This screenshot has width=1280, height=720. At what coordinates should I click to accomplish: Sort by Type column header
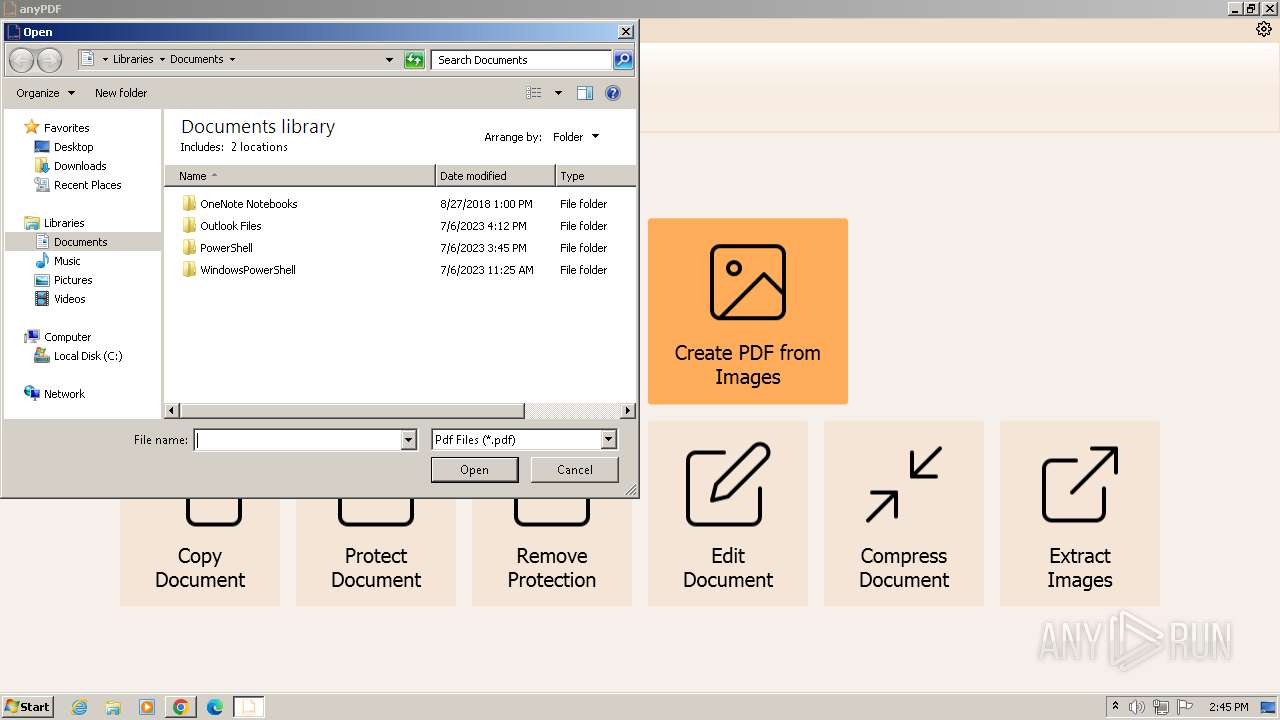point(595,176)
